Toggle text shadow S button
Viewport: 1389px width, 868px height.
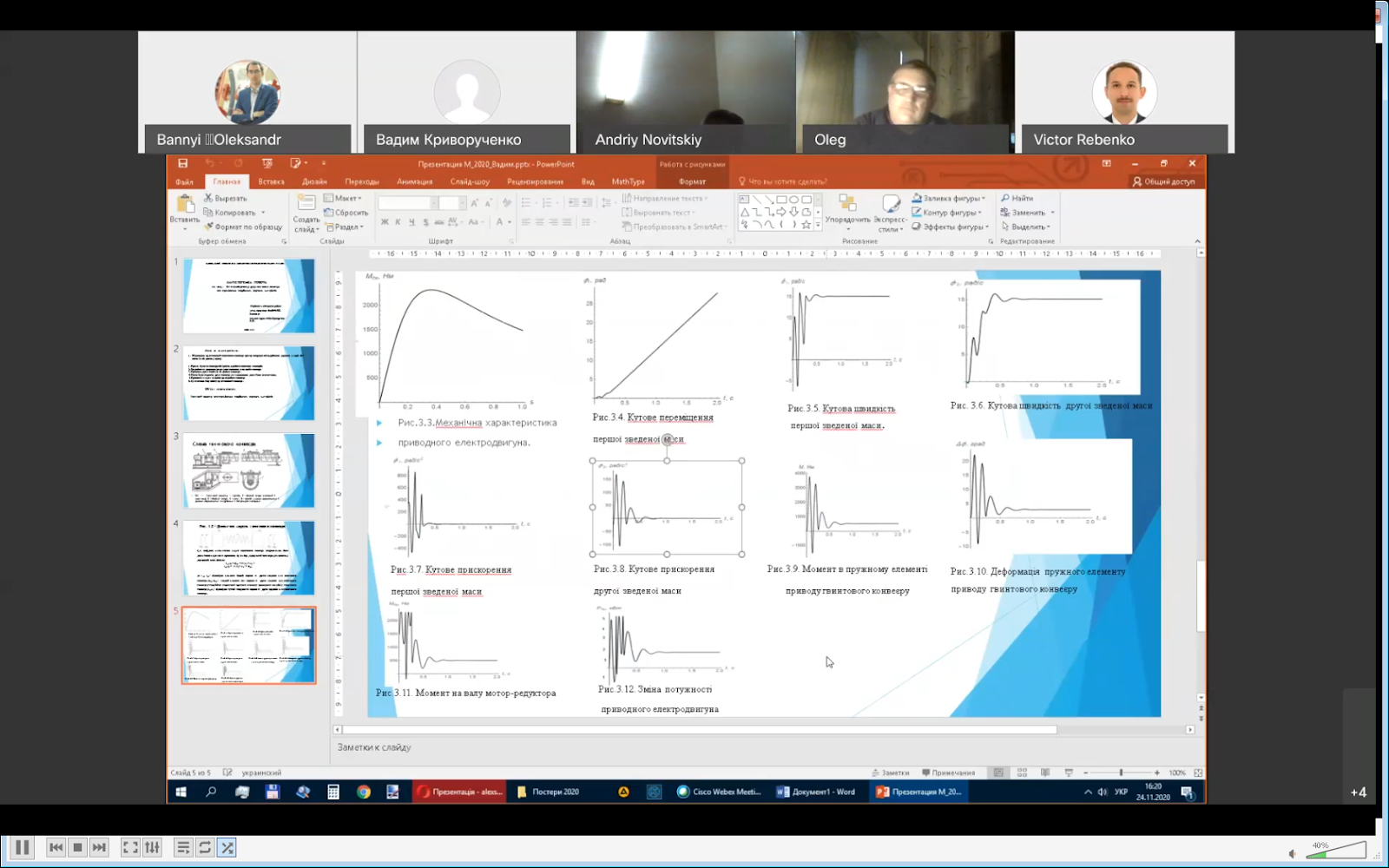tap(425, 222)
